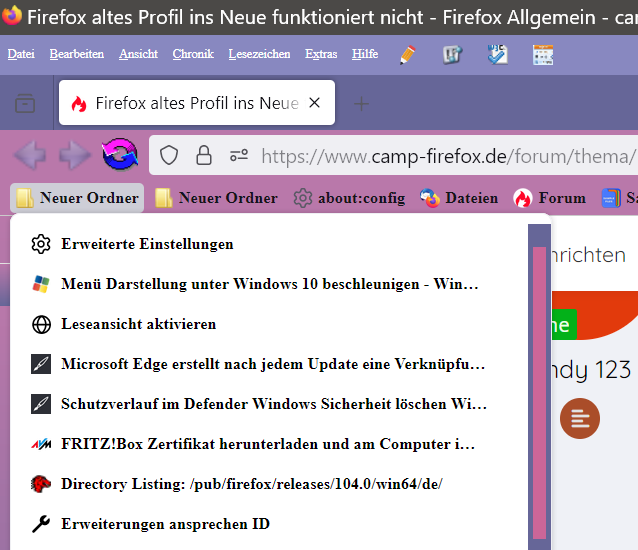
Task: Click the about:config bookmark
Action: pos(349,198)
